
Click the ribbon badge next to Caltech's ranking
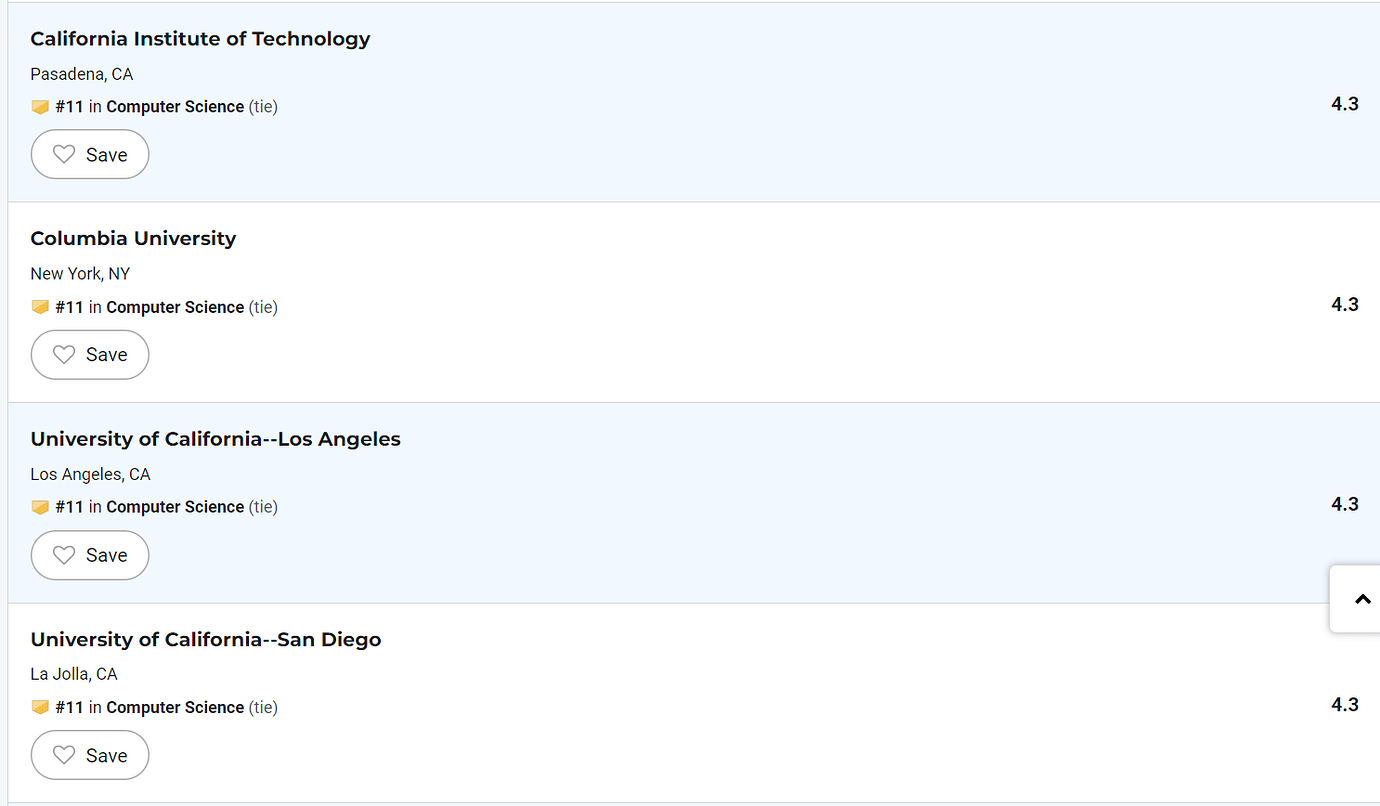[x=40, y=106]
